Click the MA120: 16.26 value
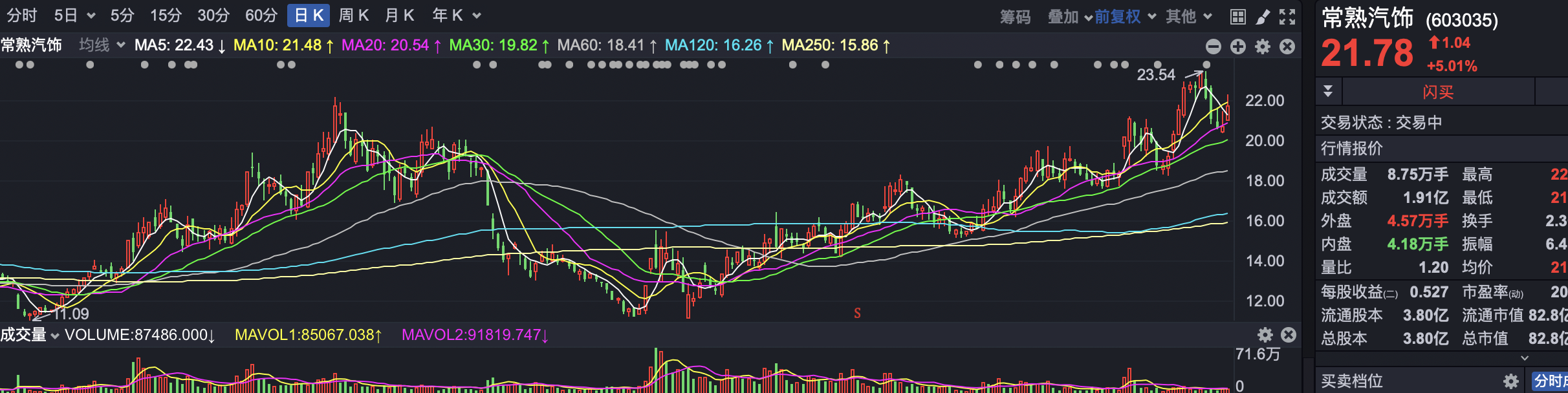The height and width of the screenshot is (393, 1568). pyautogui.click(x=719, y=45)
